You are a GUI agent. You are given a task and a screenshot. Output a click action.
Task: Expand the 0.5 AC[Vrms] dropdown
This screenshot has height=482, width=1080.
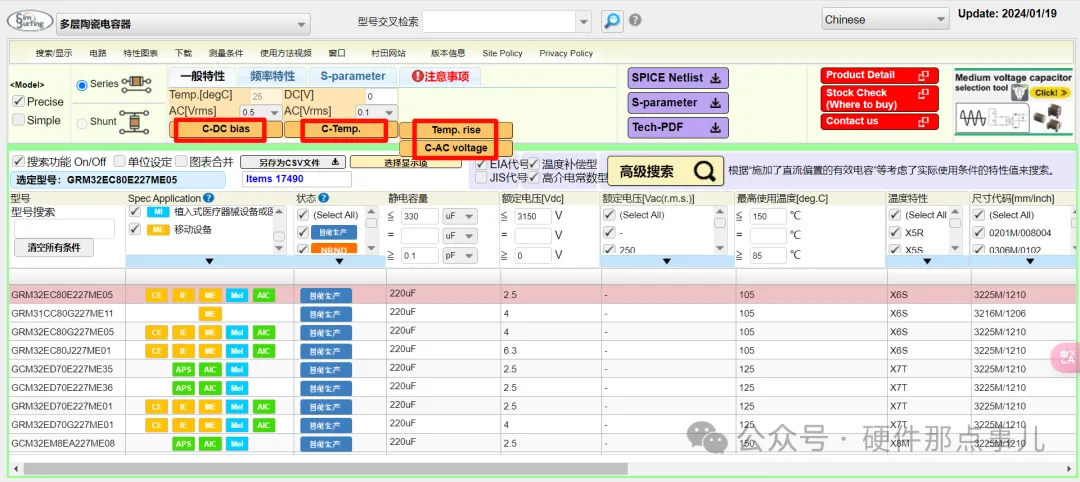point(260,112)
